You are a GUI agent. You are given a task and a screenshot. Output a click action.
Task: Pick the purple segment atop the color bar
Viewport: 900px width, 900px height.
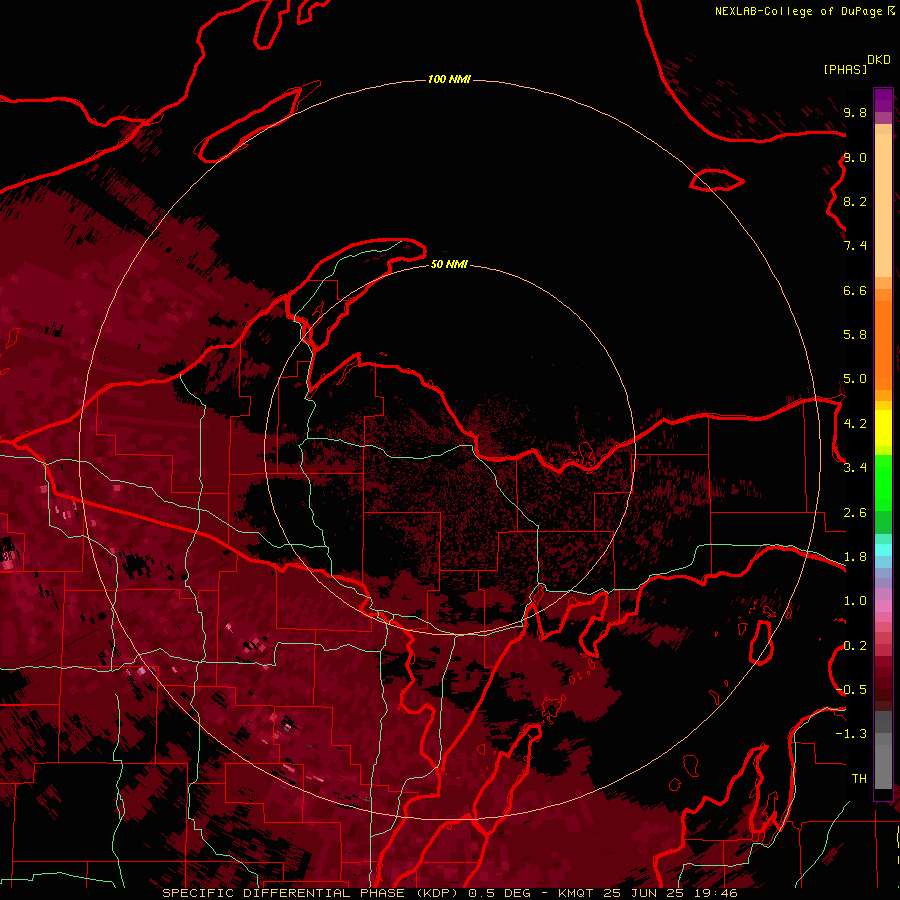point(883,100)
